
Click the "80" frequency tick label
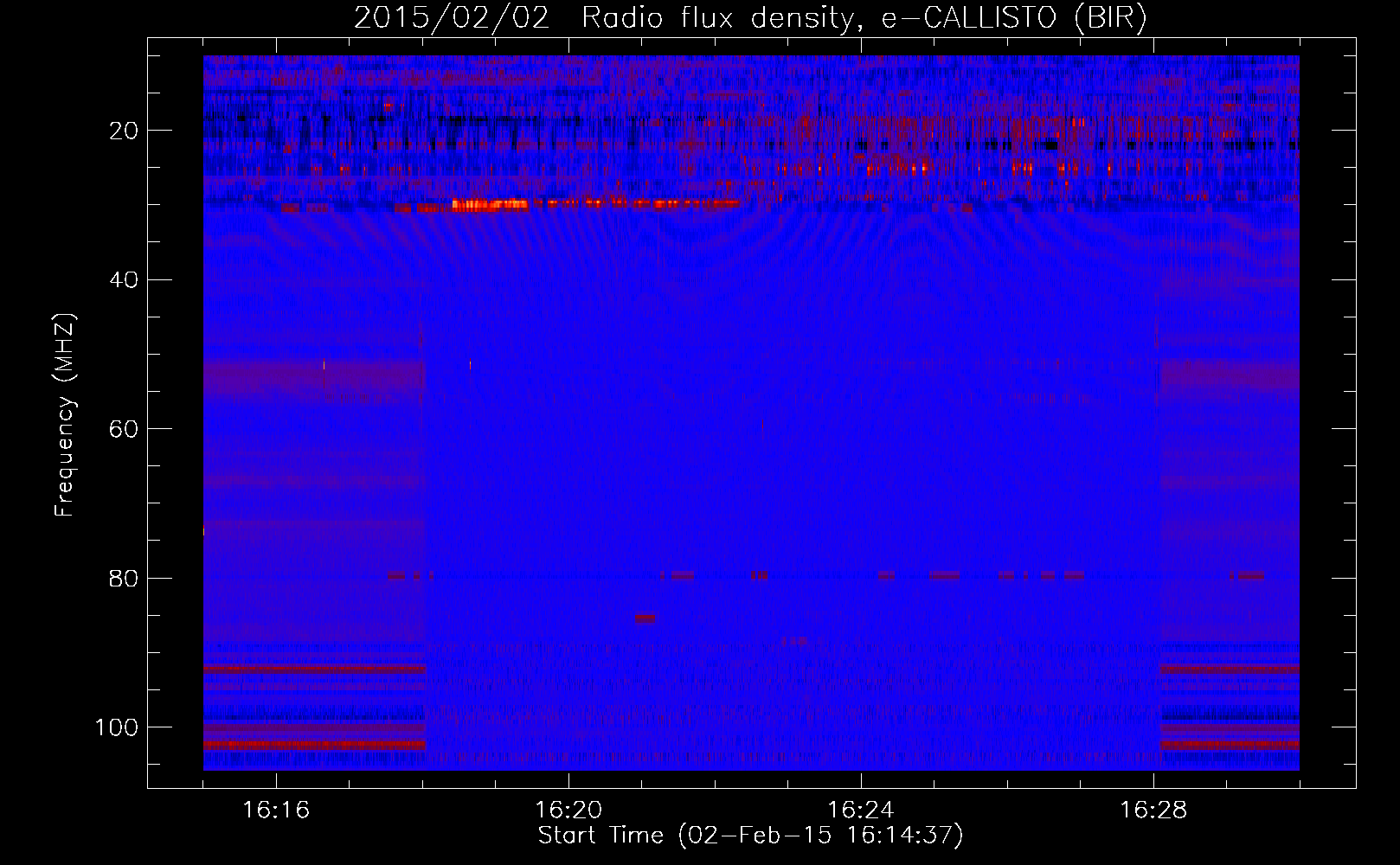[x=124, y=579]
